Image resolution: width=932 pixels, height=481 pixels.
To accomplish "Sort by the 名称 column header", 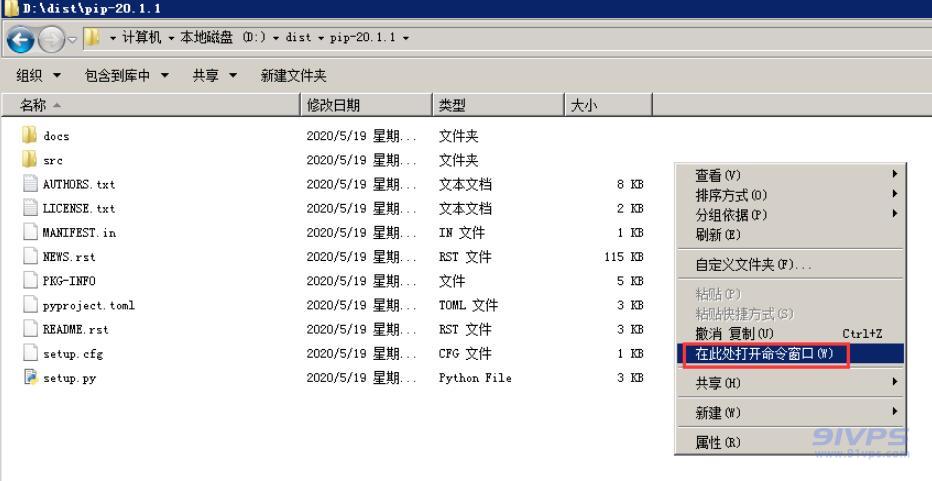I will pos(152,105).
